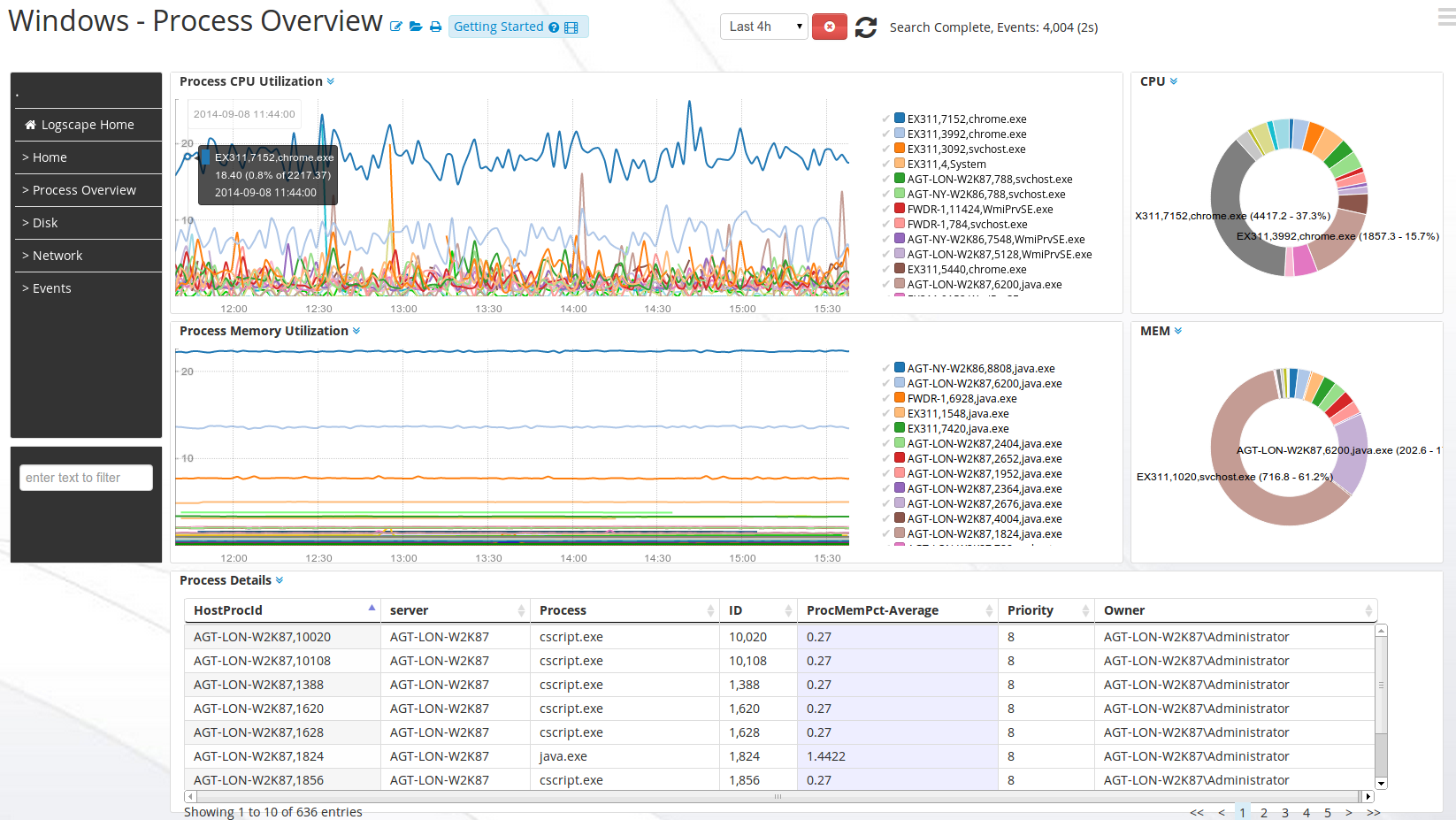Open the Last 4h time range dropdown

pyautogui.click(x=764, y=27)
